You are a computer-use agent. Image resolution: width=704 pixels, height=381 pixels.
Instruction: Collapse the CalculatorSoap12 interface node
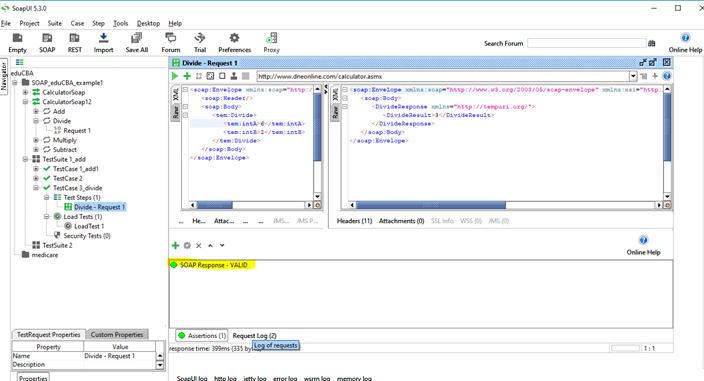click(x=26, y=102)
